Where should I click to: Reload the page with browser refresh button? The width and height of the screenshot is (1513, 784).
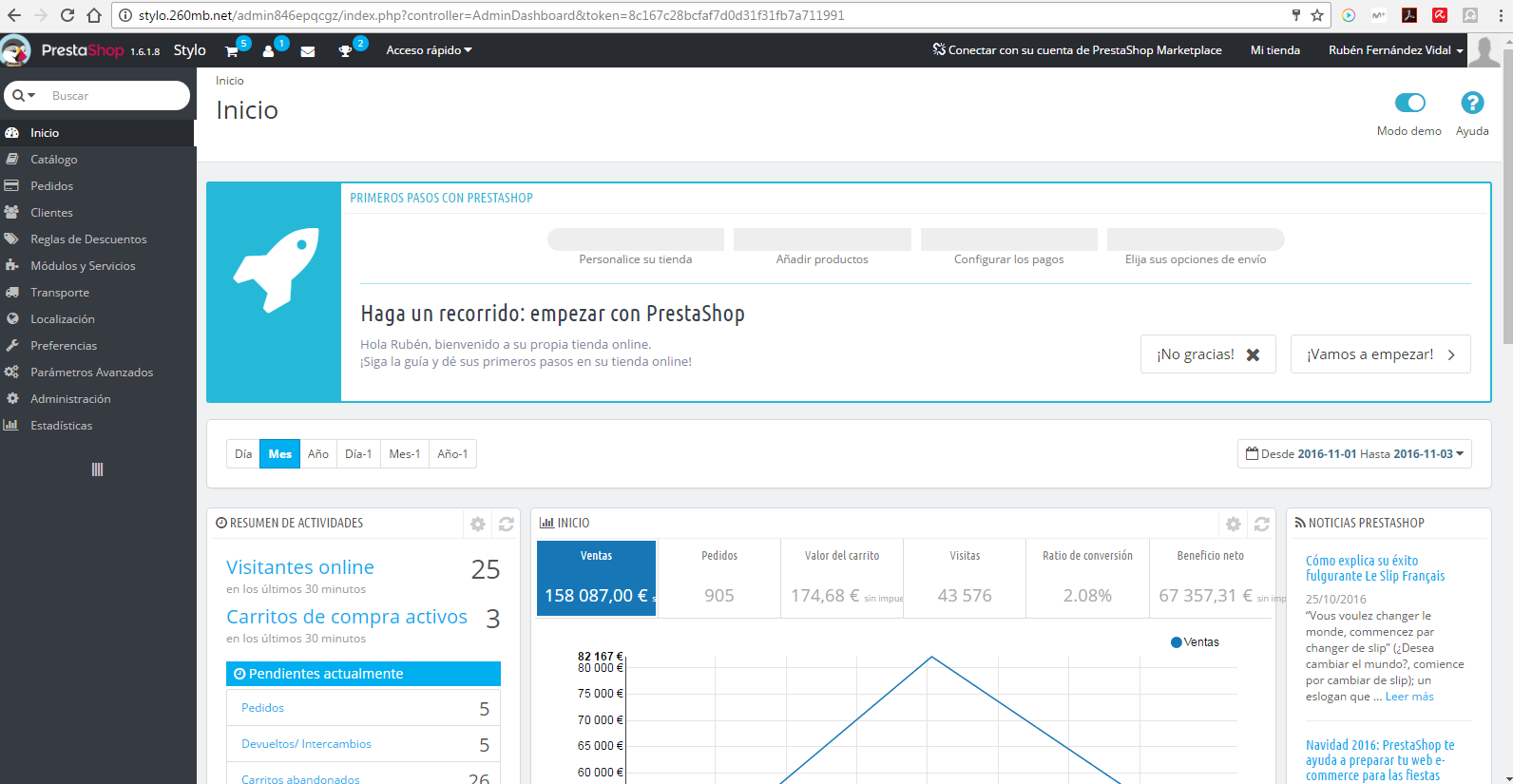click(67, 15)
